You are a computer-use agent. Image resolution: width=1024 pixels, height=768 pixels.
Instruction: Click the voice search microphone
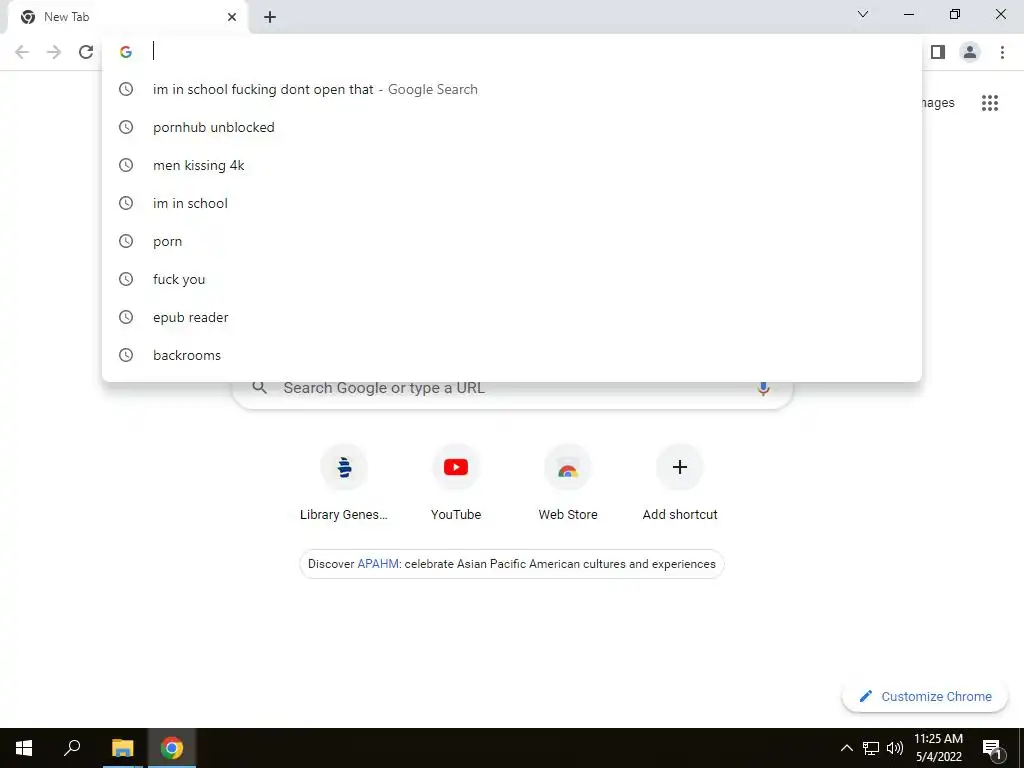pos(763,388)
